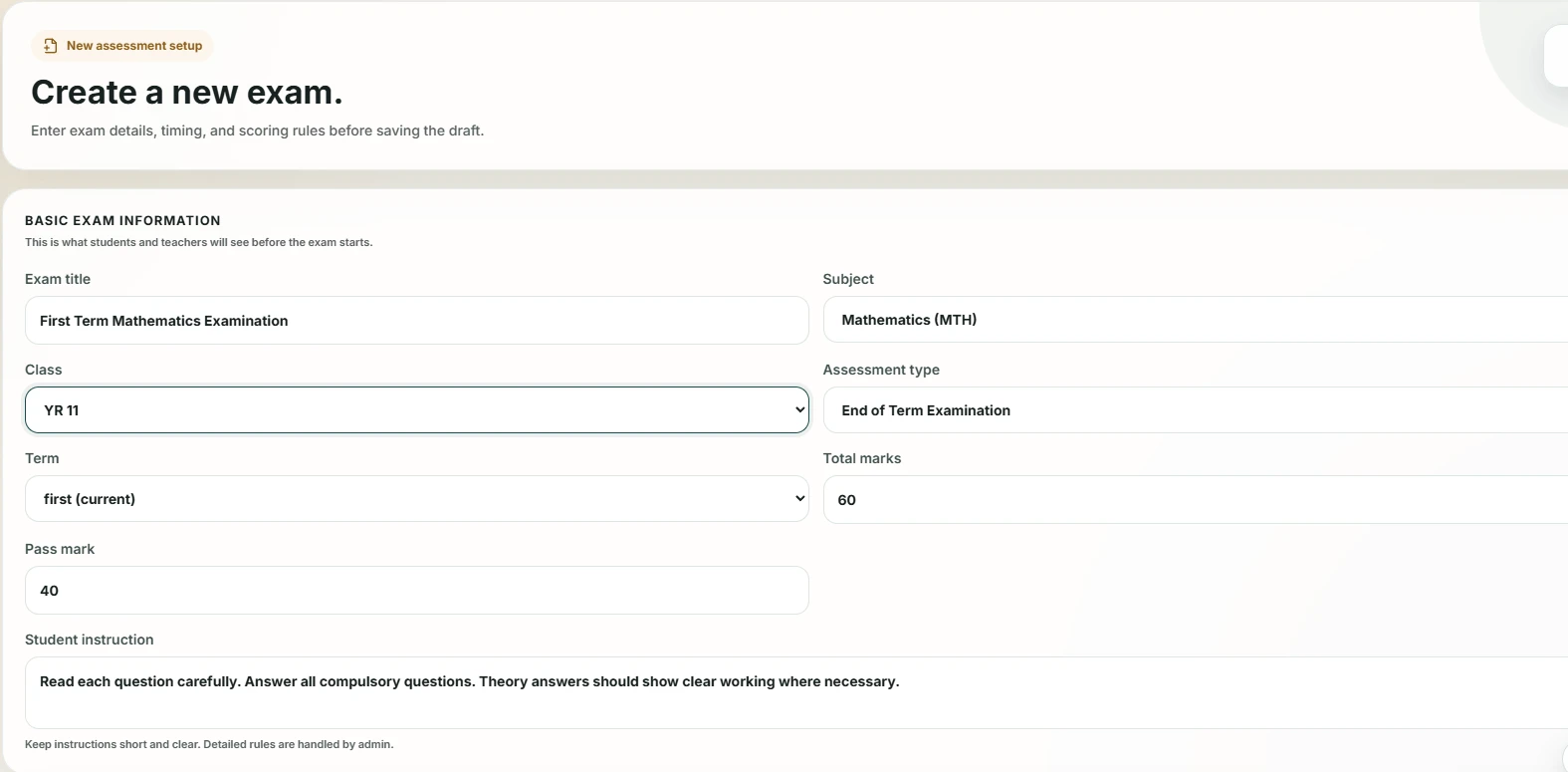
Task: Click the "Pass mark" field label
Action: pos(60,549)
